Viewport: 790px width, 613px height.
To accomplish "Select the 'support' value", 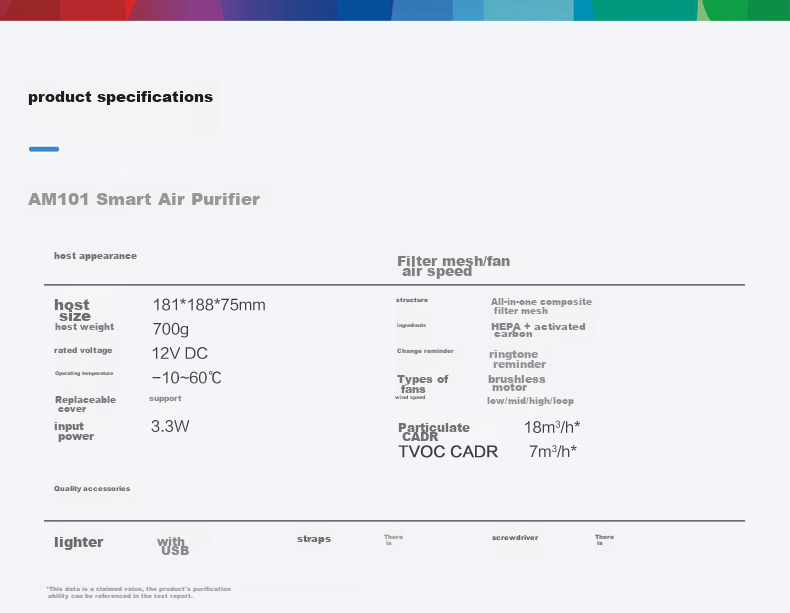I will [165, 398].
